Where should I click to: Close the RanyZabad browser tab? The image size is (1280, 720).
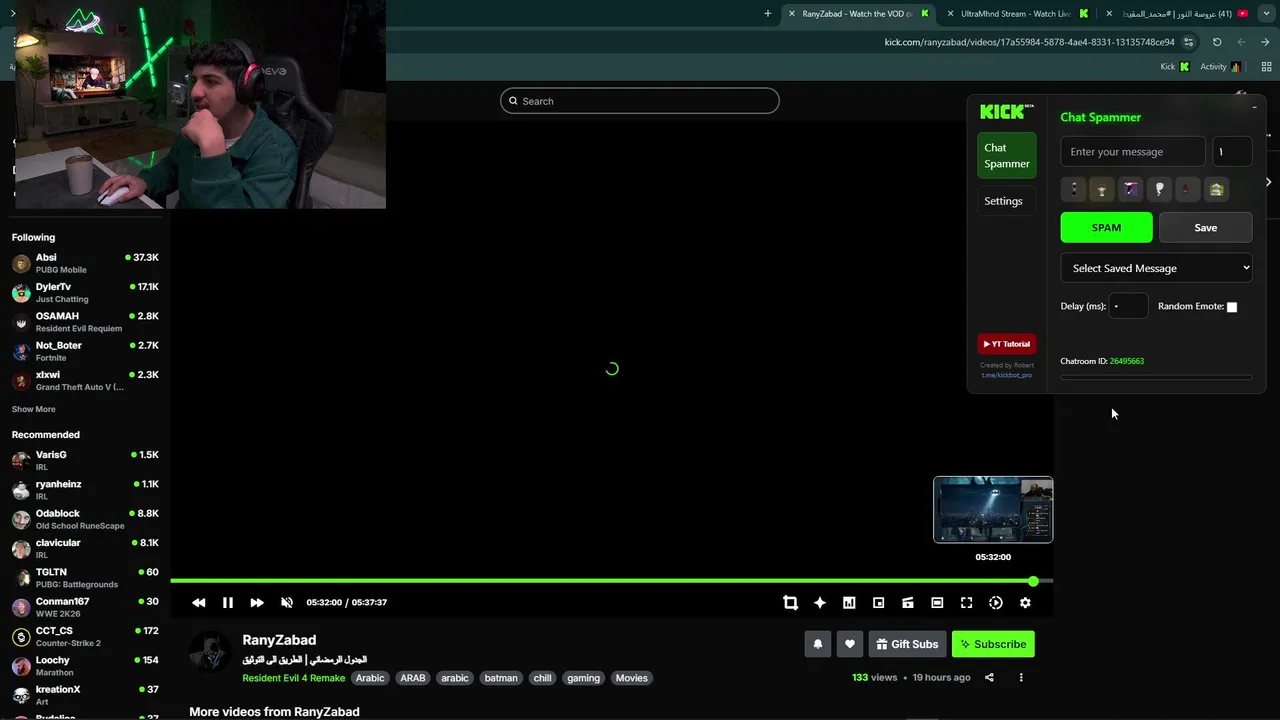pos(792,14)
